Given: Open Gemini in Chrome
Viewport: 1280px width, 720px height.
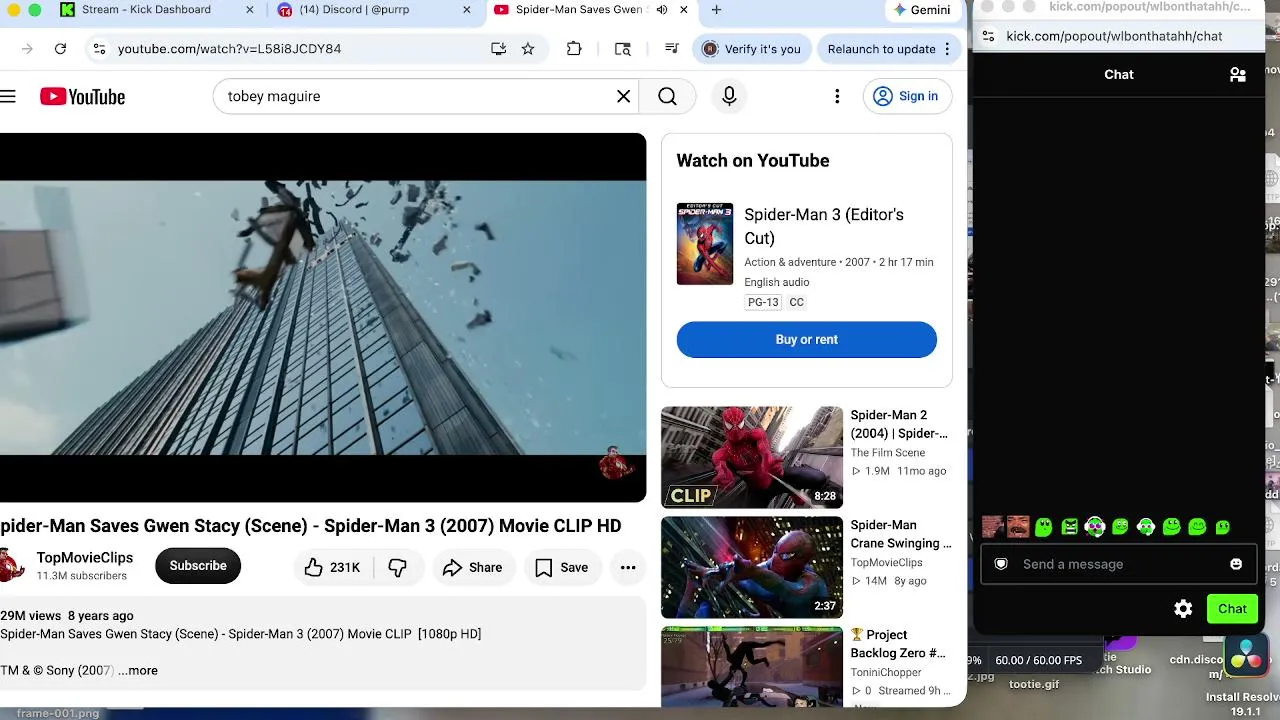Looking at the screenshot, I should click(x=922, y=10).
